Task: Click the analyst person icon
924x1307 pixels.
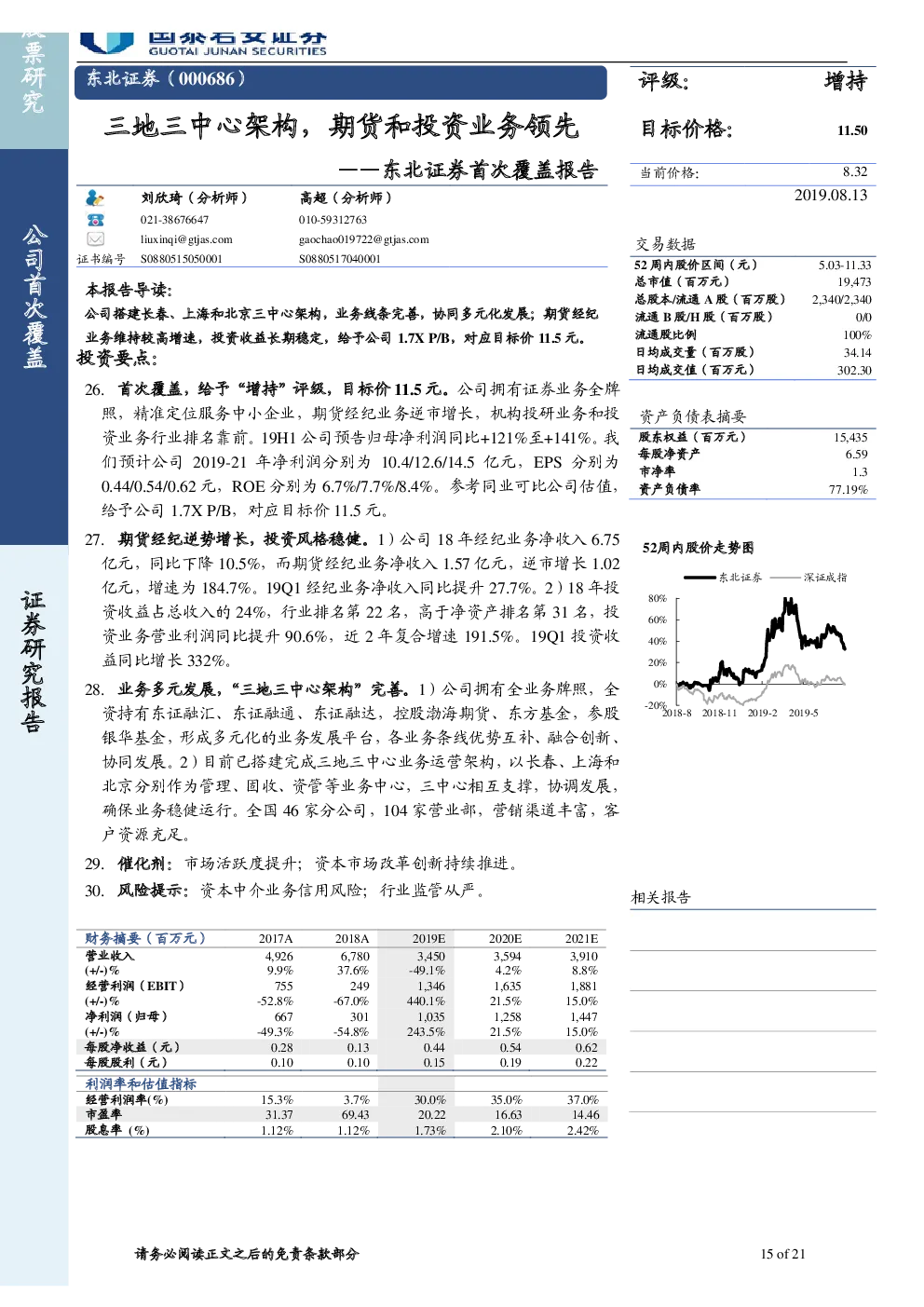Action: (x=95, y=198)
